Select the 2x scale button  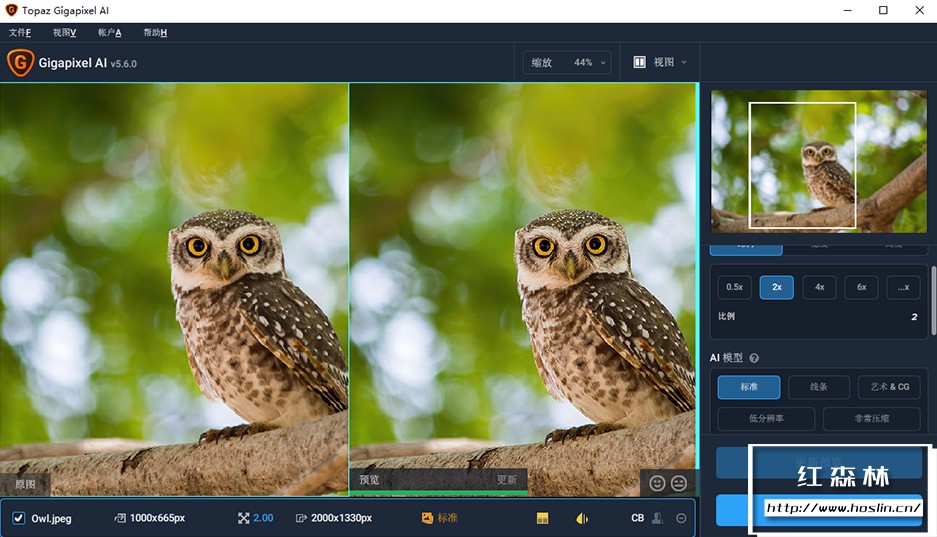(x=777, y=287)
